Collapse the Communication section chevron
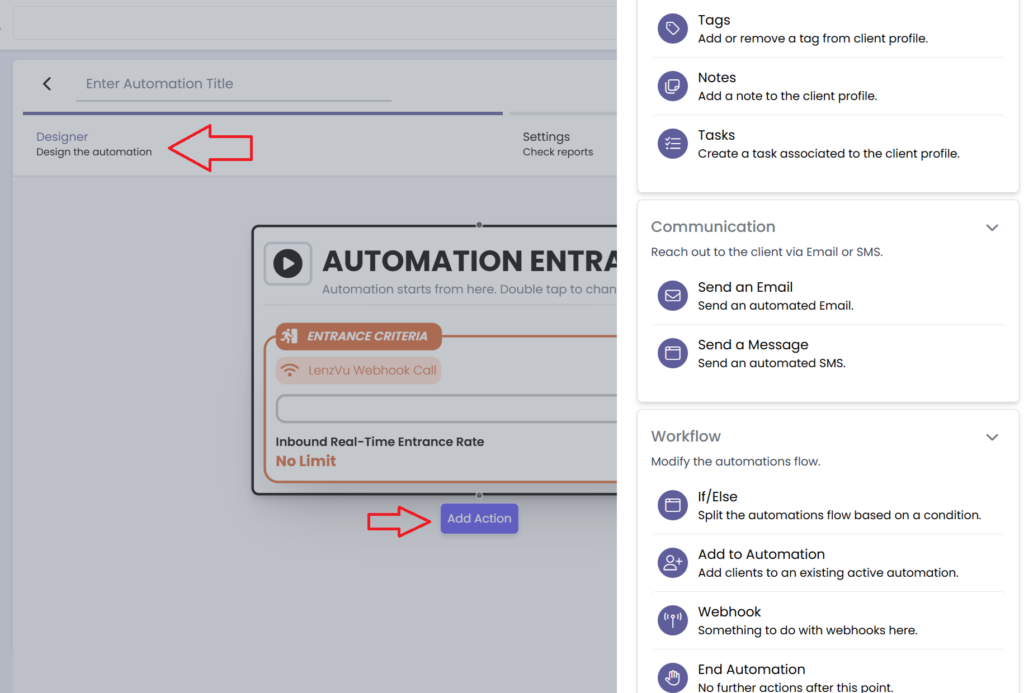Image resolution: width=1024 pixels, height=693 pixels. coord(992,228)
